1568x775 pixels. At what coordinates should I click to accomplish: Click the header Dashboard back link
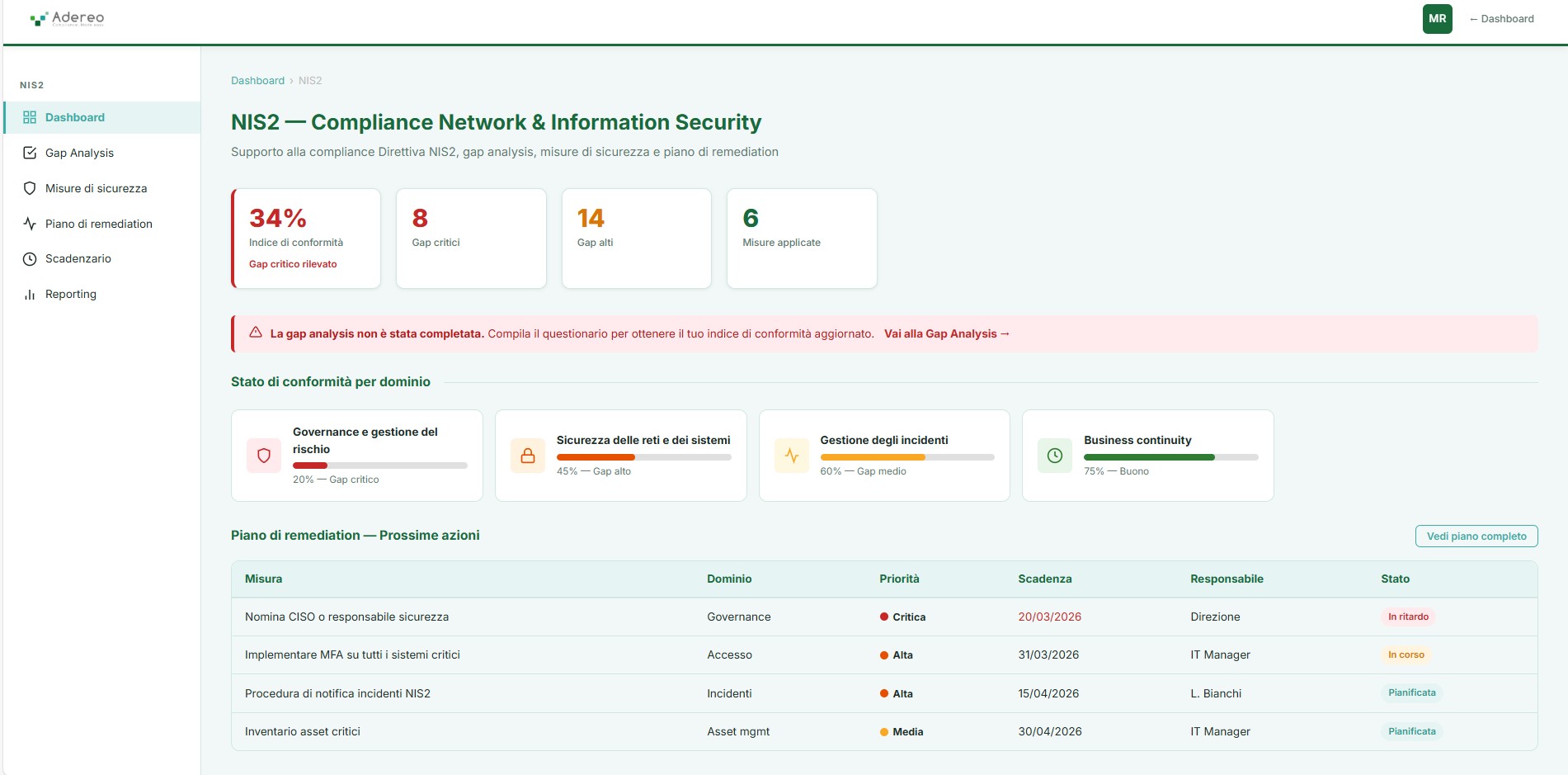pyautogui.click(x=1501, y=18)
